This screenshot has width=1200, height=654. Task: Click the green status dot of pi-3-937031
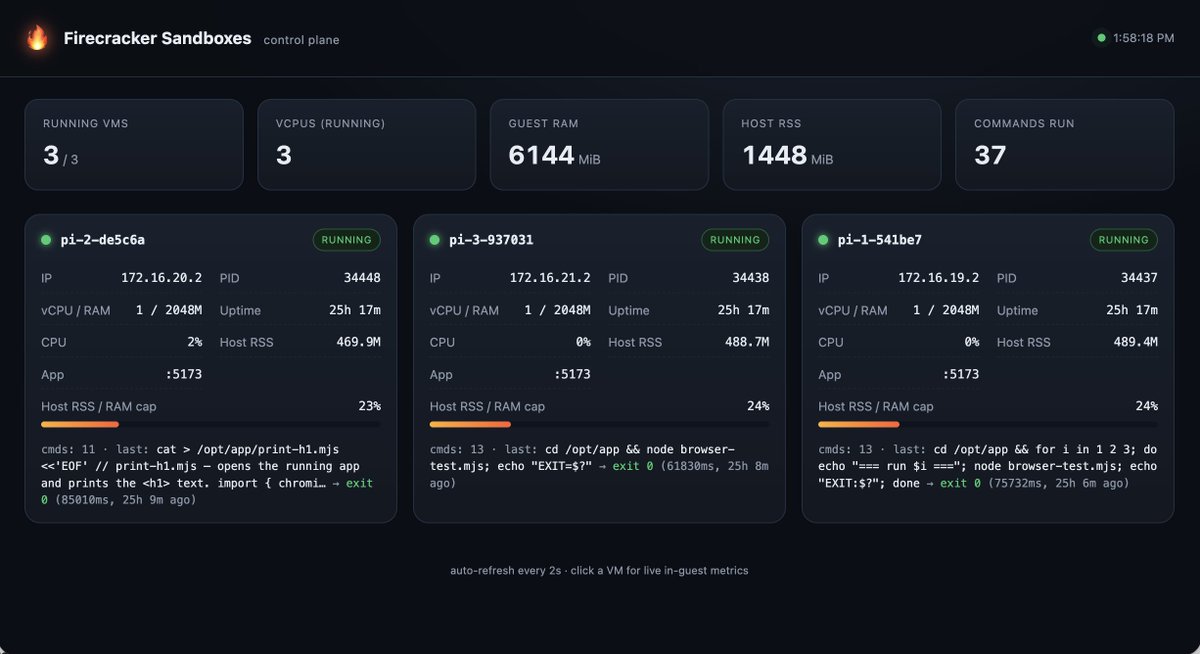434,240
